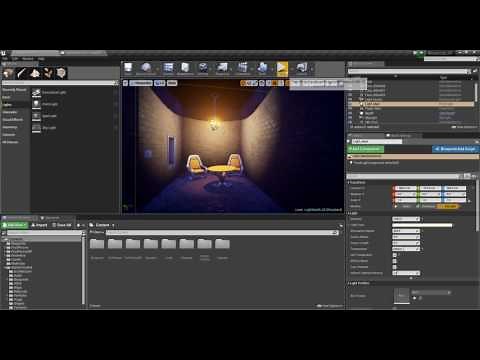Screen dimensions: 480x360
Task: Pick the Directional Light icon in Place panel
Action: coord(36,93)
